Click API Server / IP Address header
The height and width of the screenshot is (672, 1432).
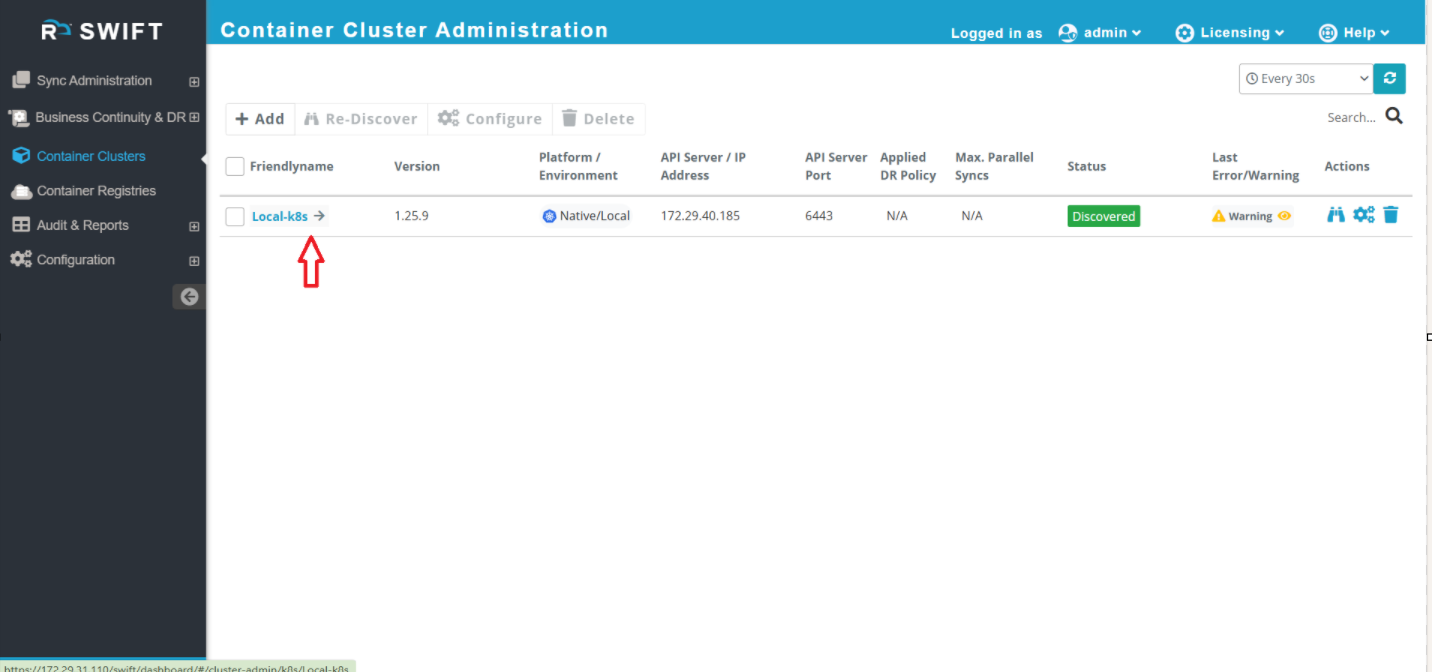click(703, 166)
